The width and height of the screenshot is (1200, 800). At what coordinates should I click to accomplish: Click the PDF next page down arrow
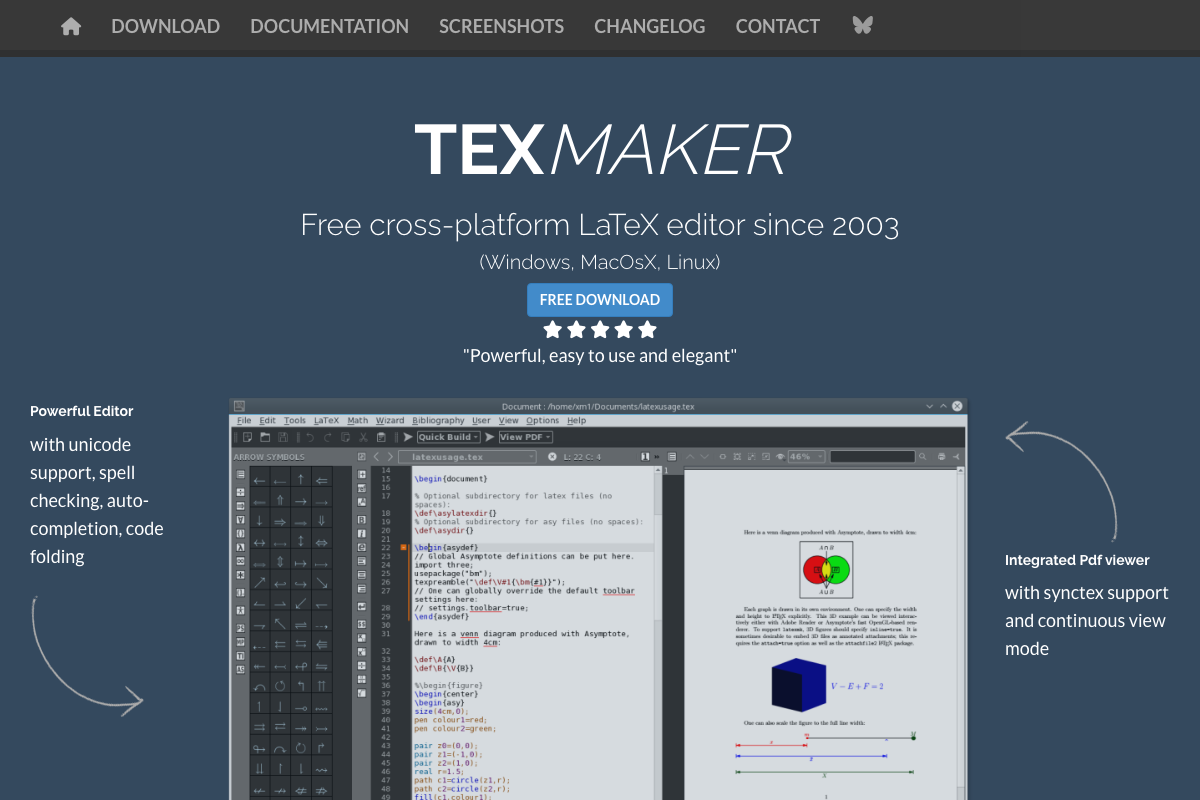pos(705,457)
